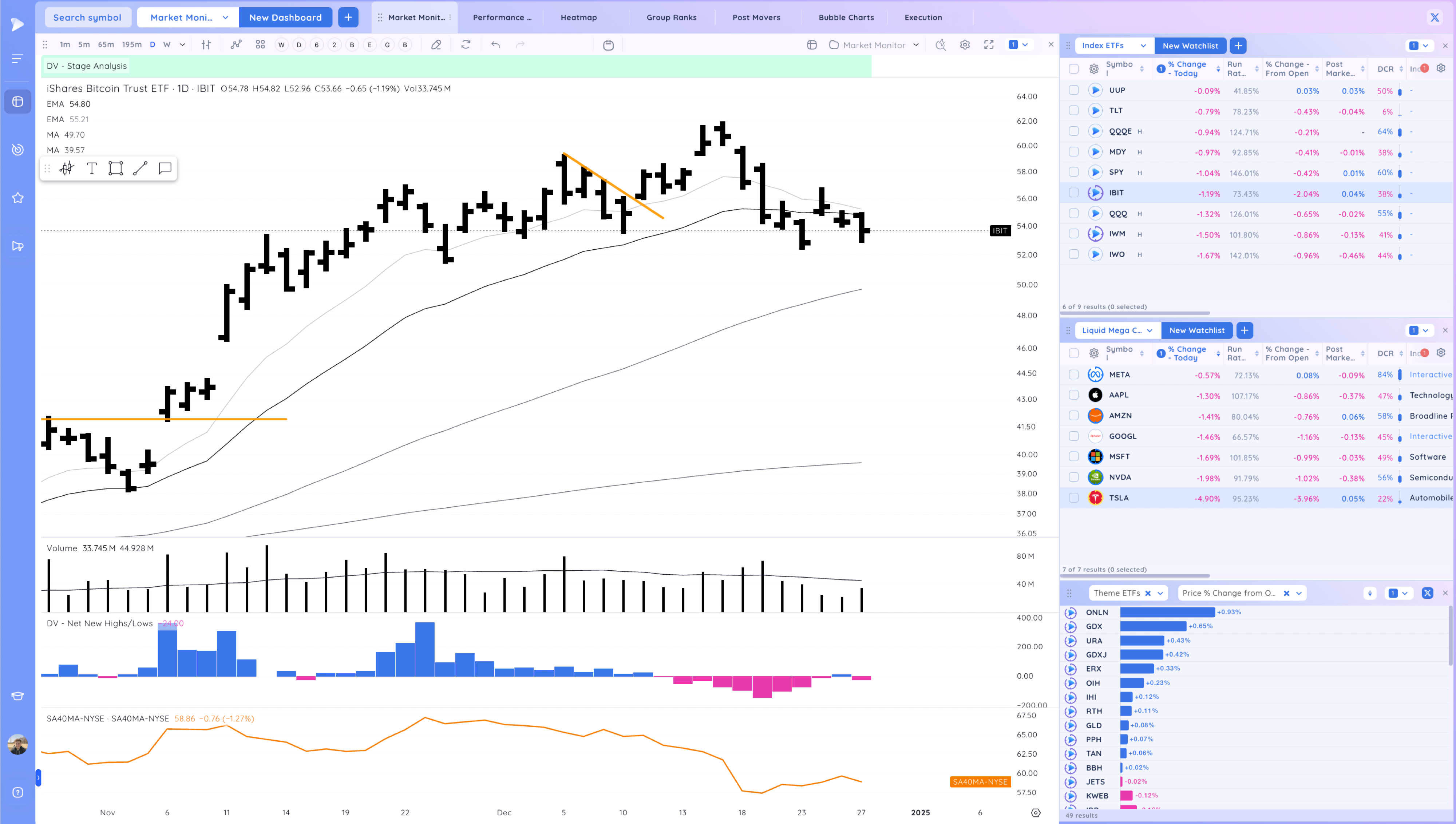Tick the SPY row checkbox
1456x824 pixels.
click(x=1073, y=172)
